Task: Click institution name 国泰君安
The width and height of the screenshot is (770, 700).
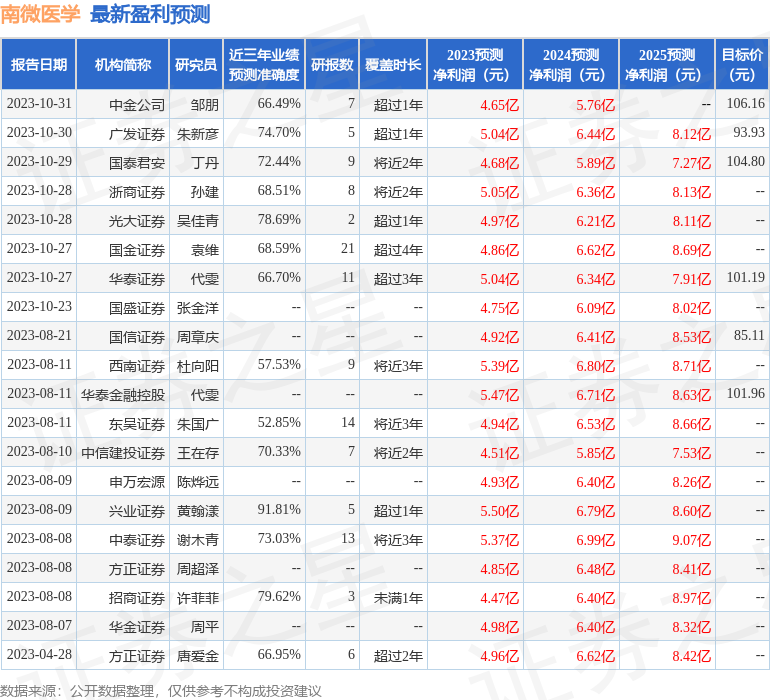Action: point(137,163)
